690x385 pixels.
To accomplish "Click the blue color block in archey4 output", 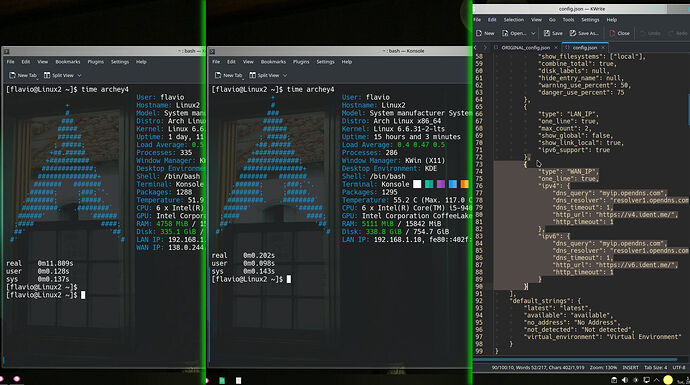I will click(453, 184).
